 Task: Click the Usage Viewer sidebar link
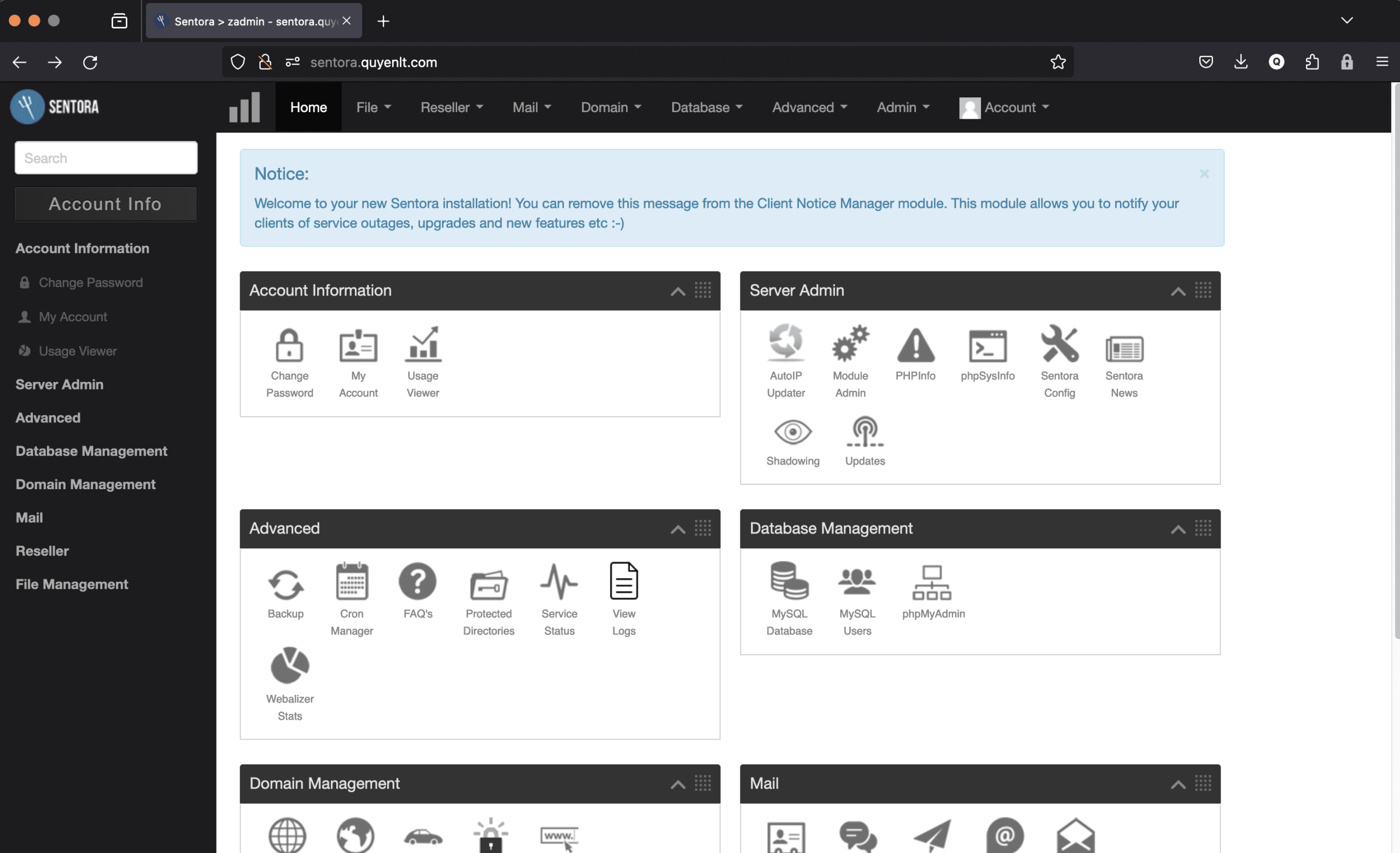[x=77, y=351]
